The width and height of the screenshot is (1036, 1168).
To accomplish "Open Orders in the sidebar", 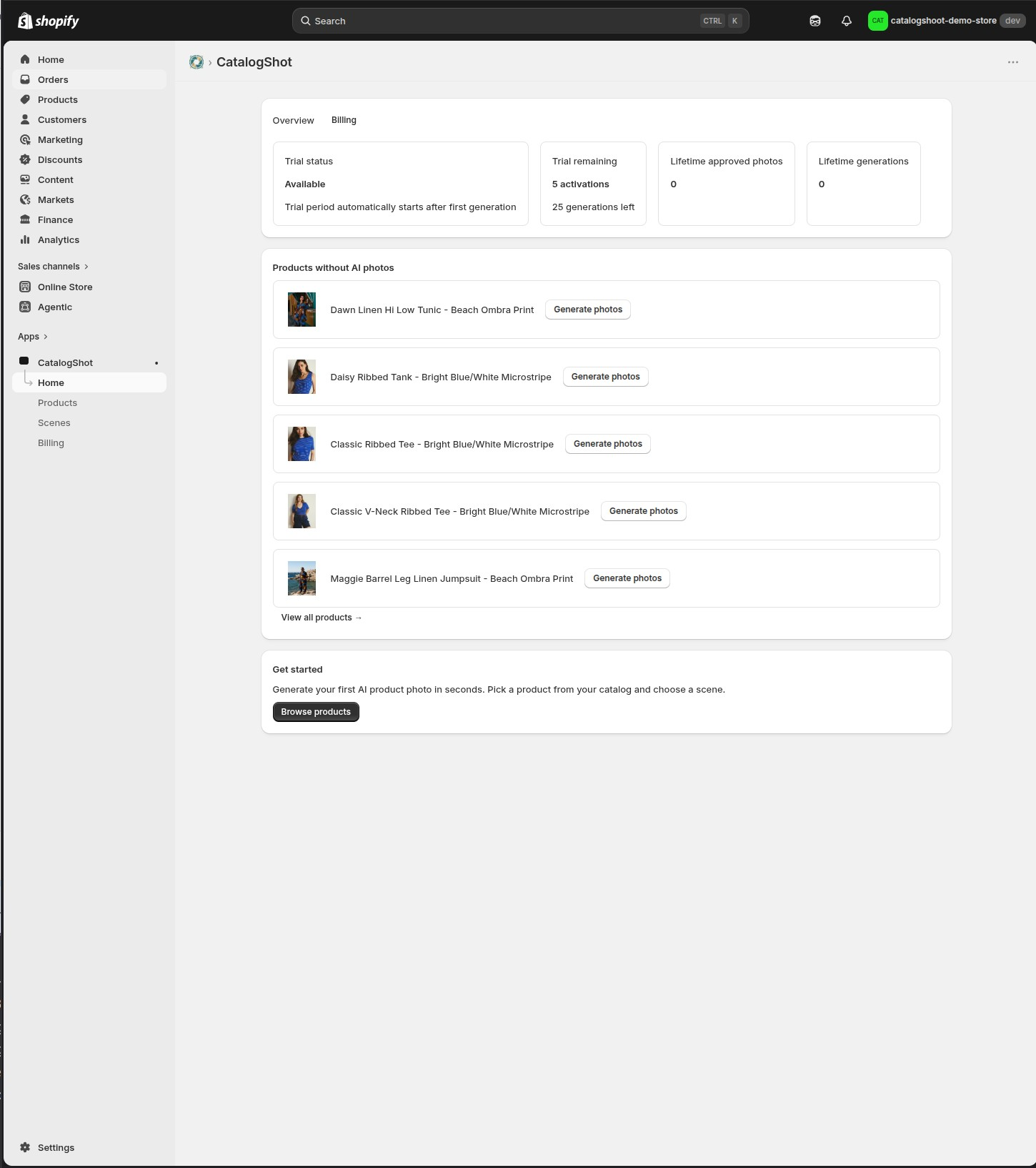I will pyautogui.click(x=89, y=79).
